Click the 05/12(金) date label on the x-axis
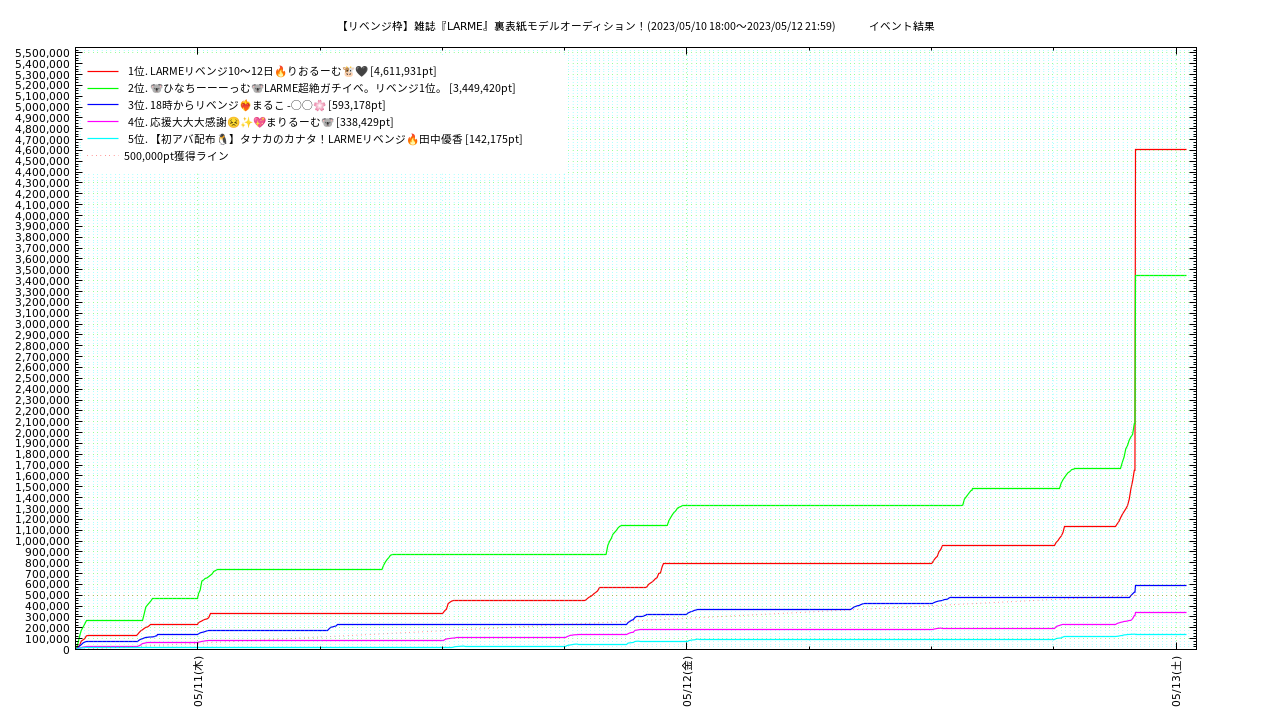The height and width of the screenshot is (720, 1280). [x=687, y=682]
